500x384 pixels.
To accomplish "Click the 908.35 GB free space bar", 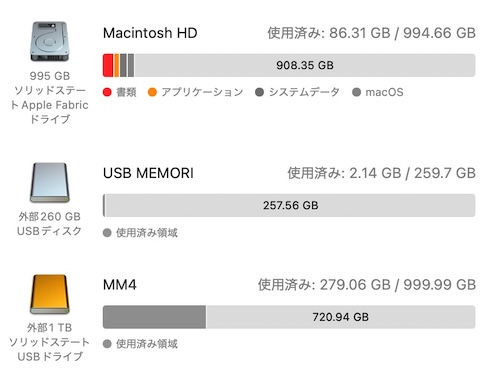I will [x=305, y=65].
